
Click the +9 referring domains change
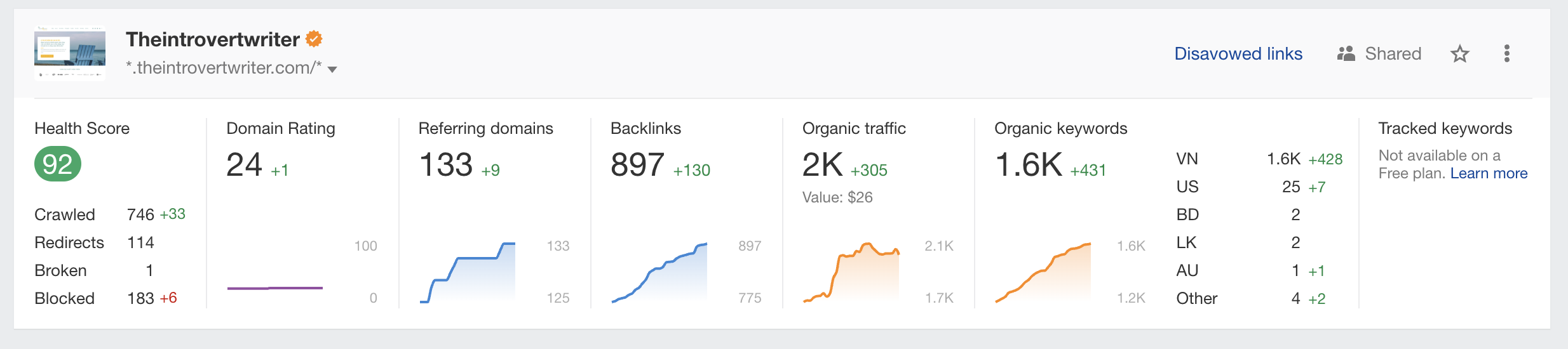pos(490,170)
